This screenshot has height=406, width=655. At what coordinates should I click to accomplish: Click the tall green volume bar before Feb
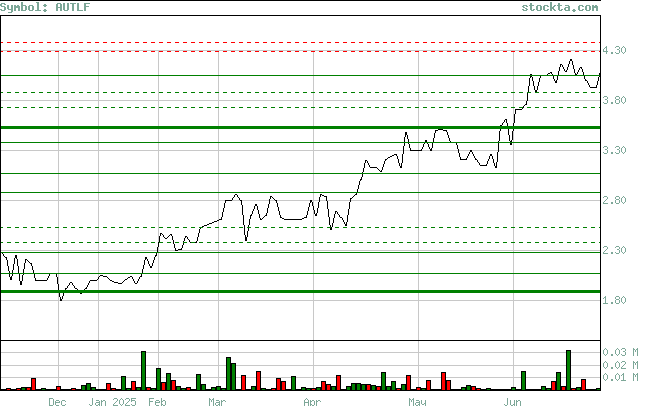tap(144, 370)
